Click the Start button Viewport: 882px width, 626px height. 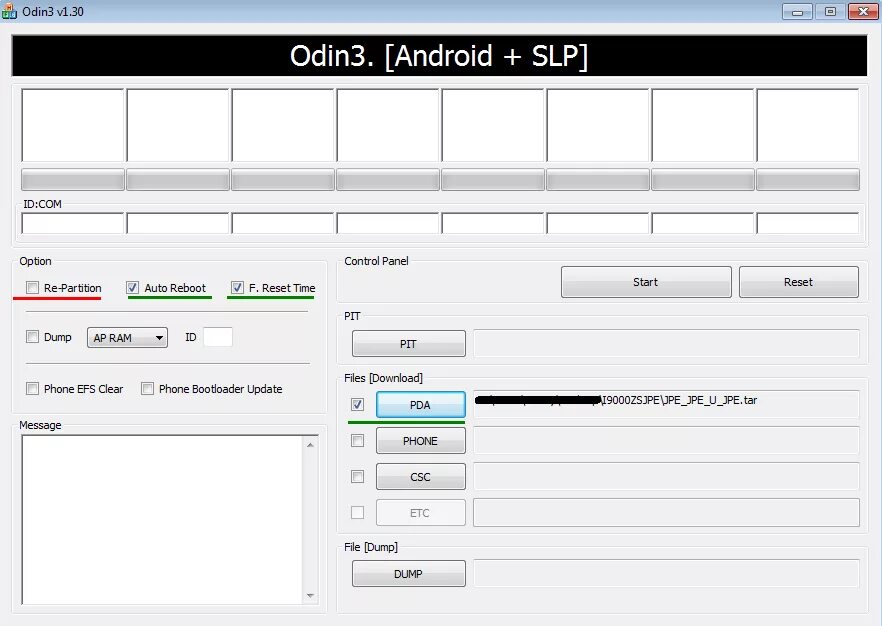[x=646, y=282]
